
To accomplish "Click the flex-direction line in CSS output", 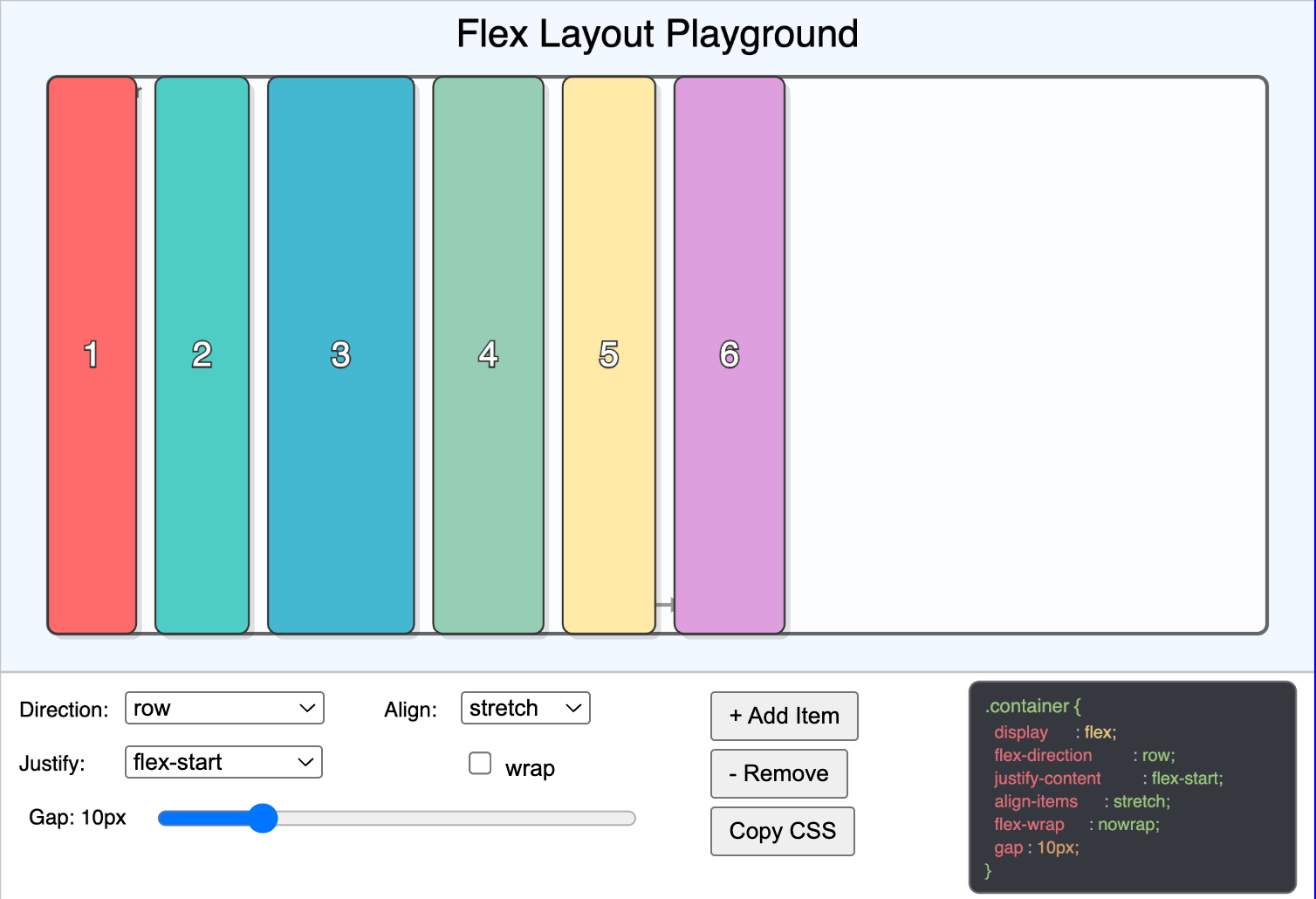I will point(1043,755).
